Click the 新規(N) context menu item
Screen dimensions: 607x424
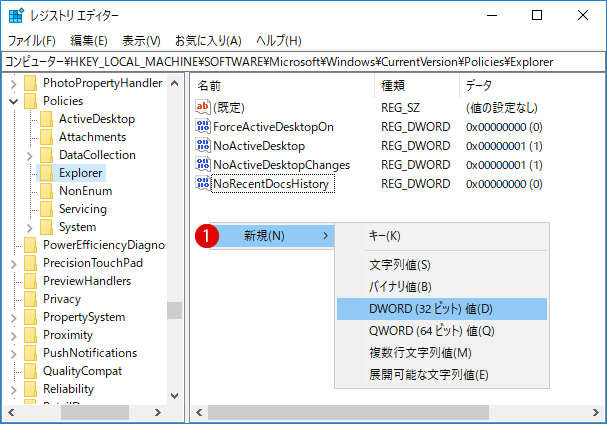[x=272, y=236]
